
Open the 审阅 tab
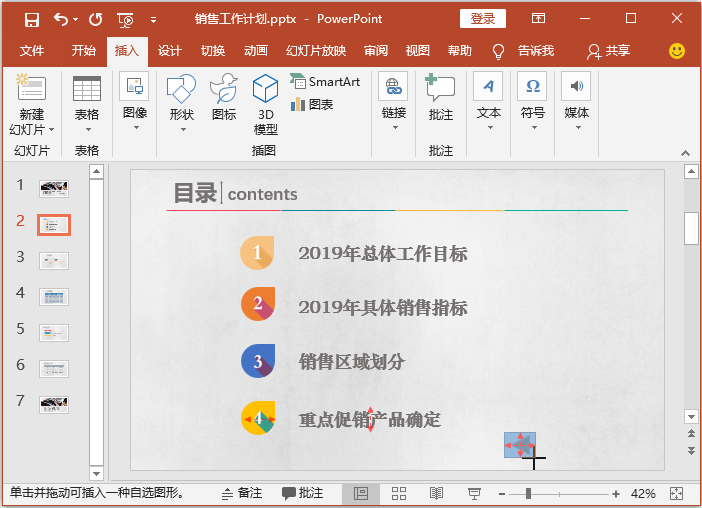tap(376, 51)
